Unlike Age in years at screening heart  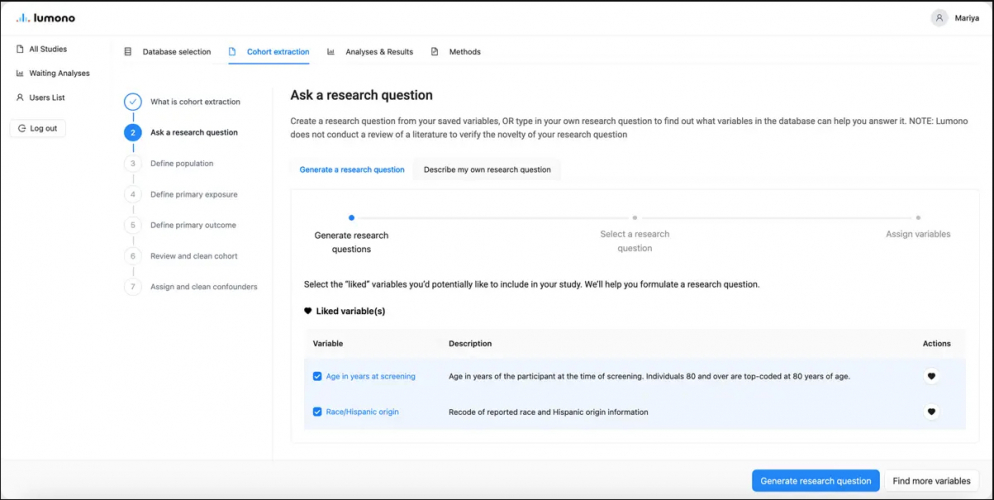point(931,376)
